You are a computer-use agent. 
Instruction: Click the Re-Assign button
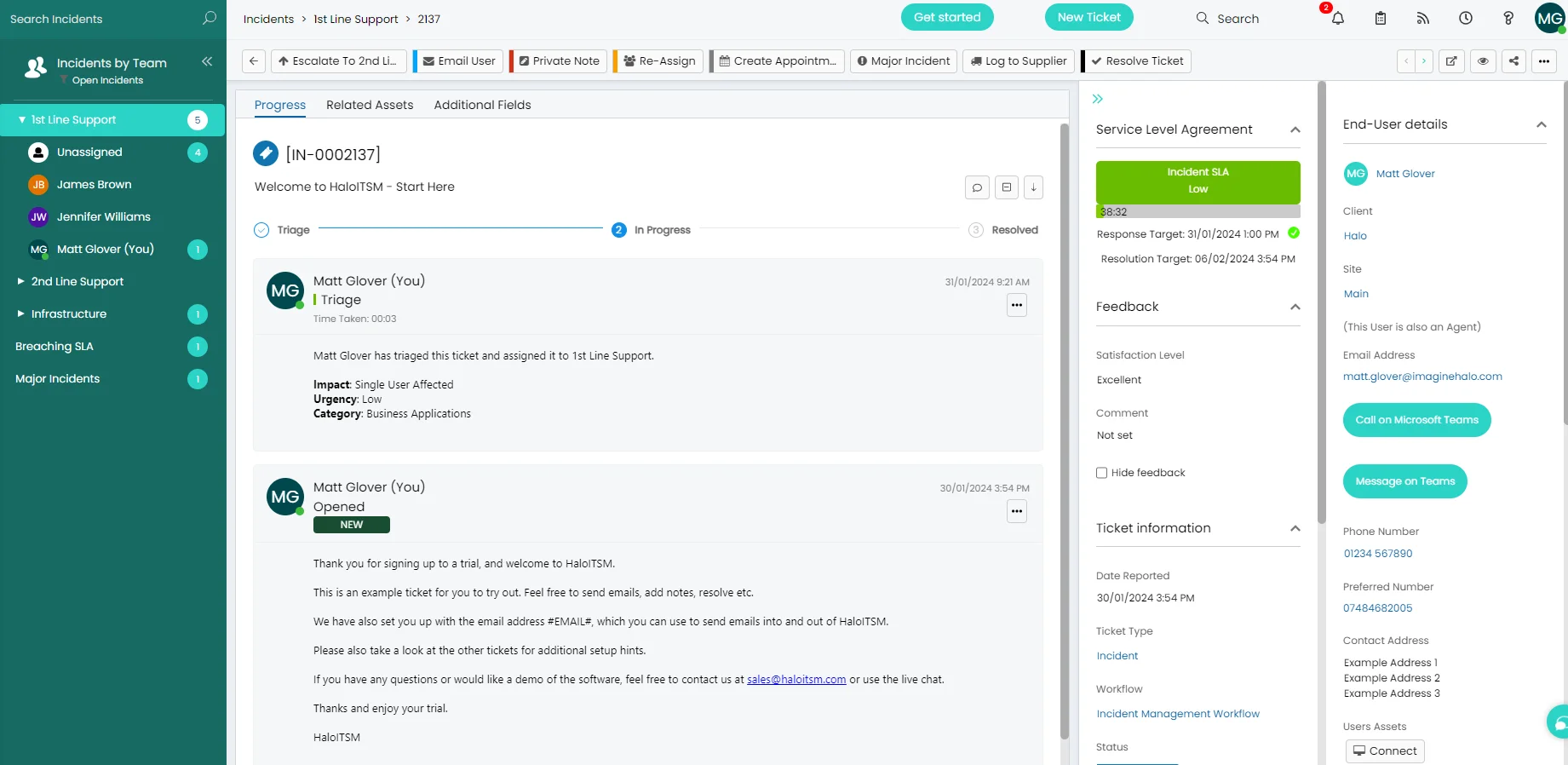[658, 61]
